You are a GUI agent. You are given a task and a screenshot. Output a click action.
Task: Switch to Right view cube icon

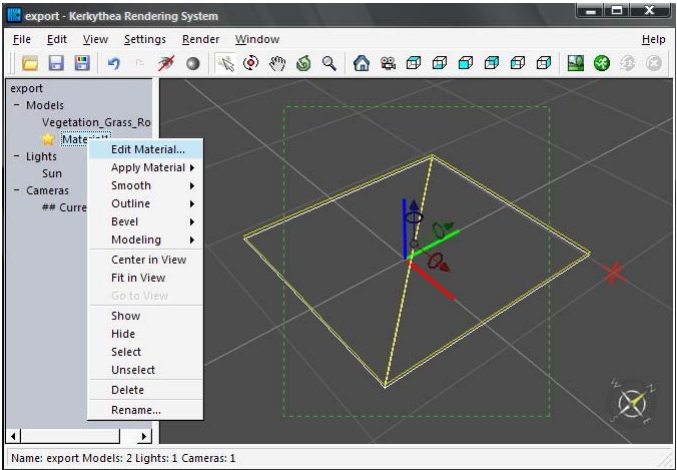tap(544, 63)
